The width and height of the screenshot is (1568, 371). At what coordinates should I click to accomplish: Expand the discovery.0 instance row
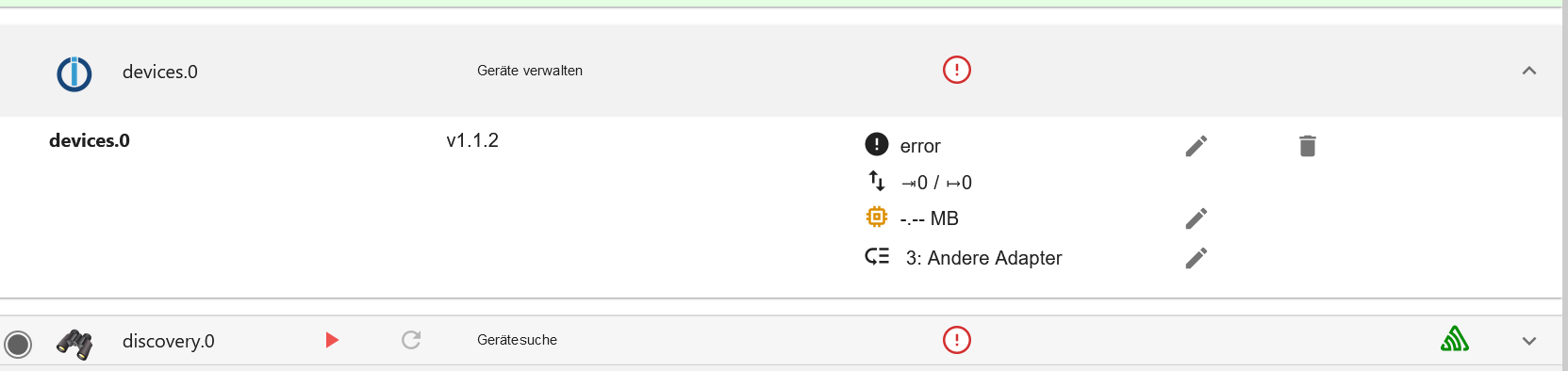[x=1529, y=341]
